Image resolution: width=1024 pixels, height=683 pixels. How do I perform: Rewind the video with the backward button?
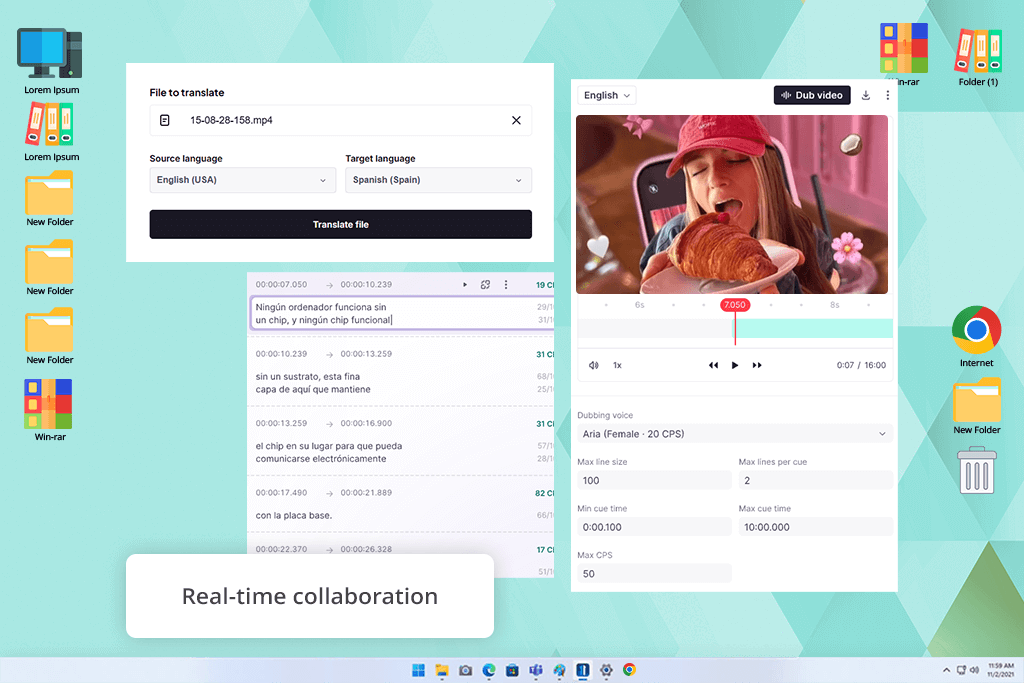(713, 365)
